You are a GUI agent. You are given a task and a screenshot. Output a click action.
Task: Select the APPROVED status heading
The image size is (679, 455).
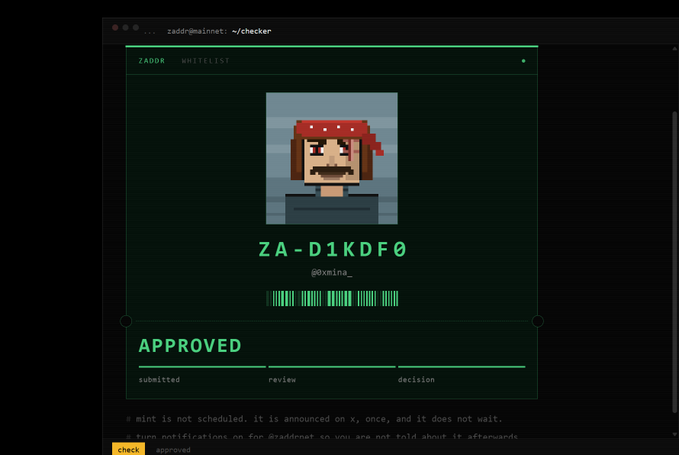tap(190, 345)
